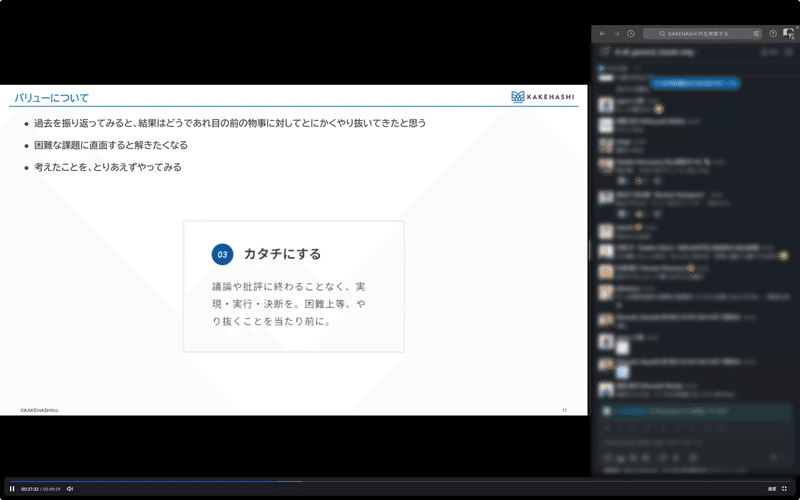Focus the 'KAKEHASHI 内を検索する' search box
Screen dimensions: 800x500
[703, 34]
